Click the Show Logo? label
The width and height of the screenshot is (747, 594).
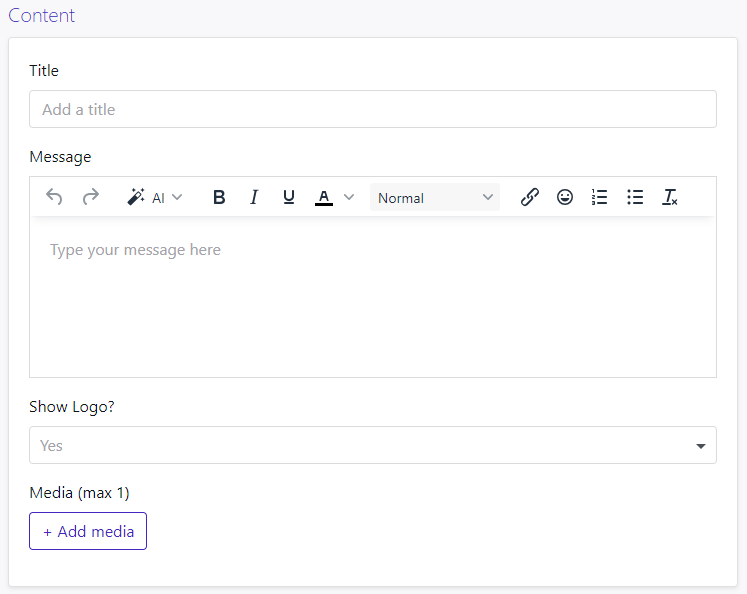[72, 406]
